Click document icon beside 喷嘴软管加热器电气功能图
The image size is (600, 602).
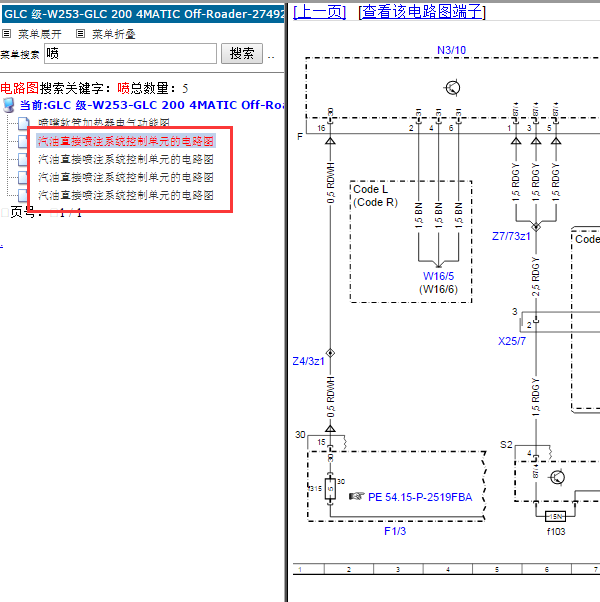(x=23, y=123)
